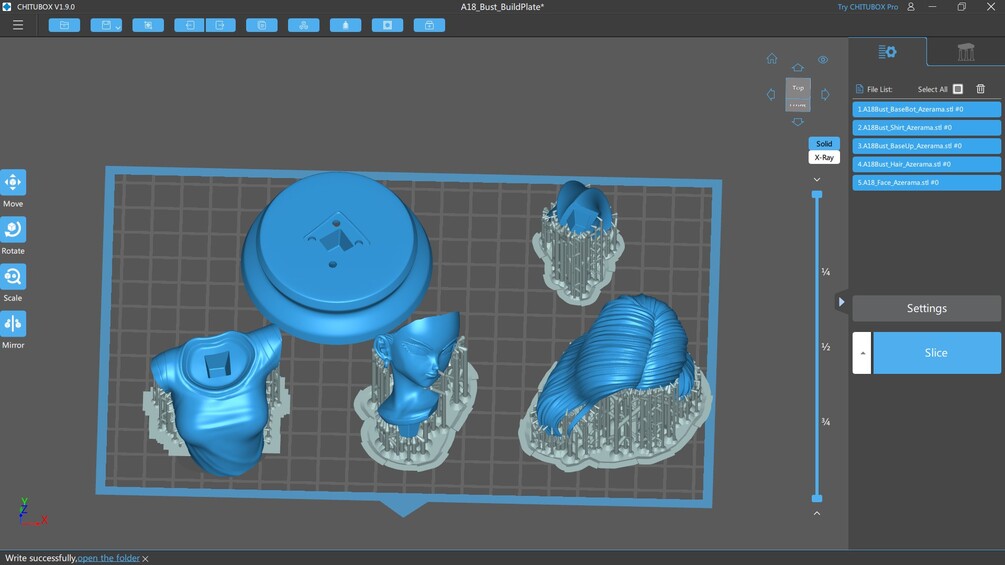Click the CHITUBOX app logo icon
Image resolution: width=1005 pixels, height=565 pixels.
[x=6, y=6]
